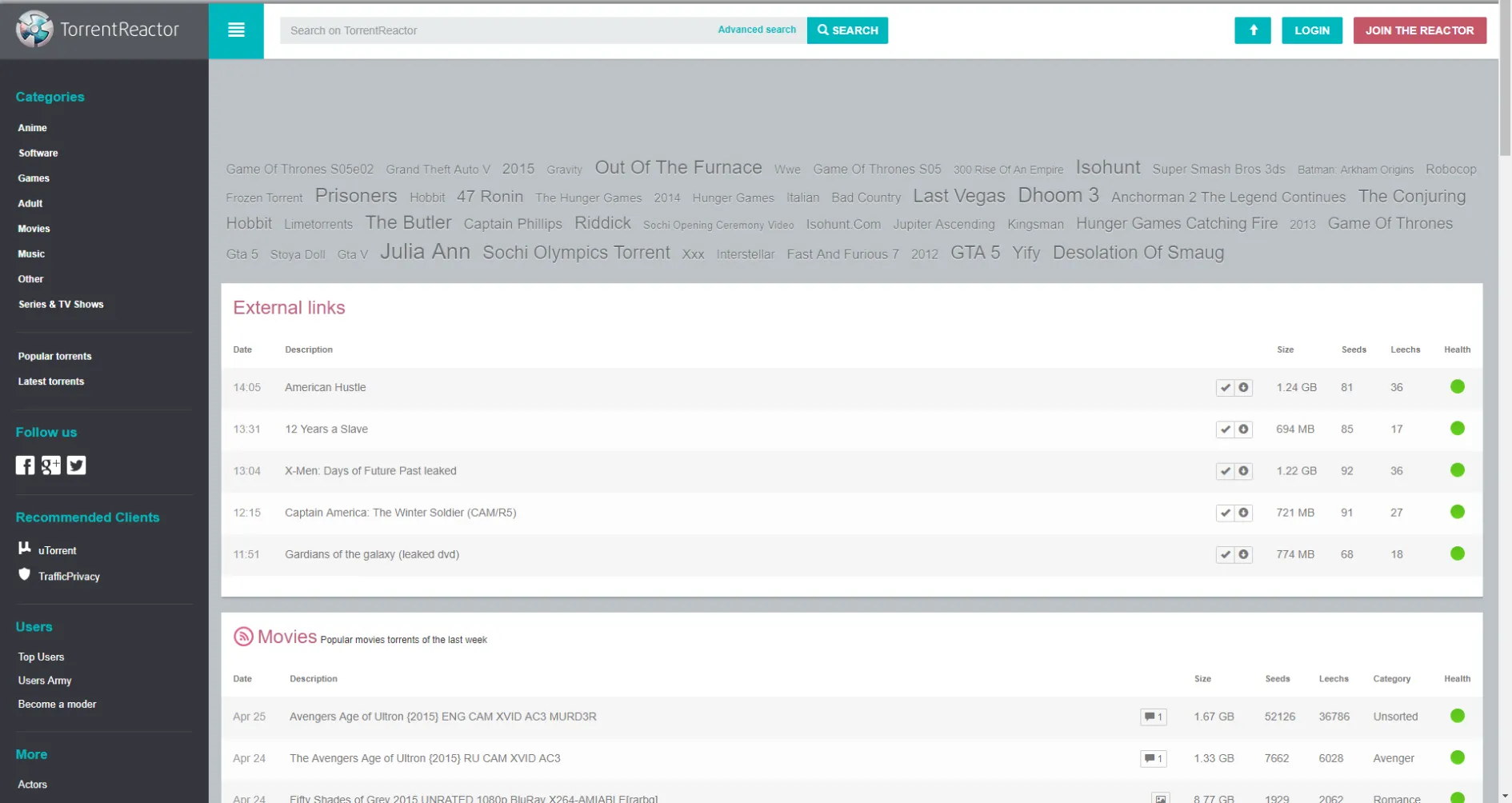Open comments on Avengers Age of Ultron ENG CAM
This screenshot has height=803, width=1512.
click(x=1152, y=717)
